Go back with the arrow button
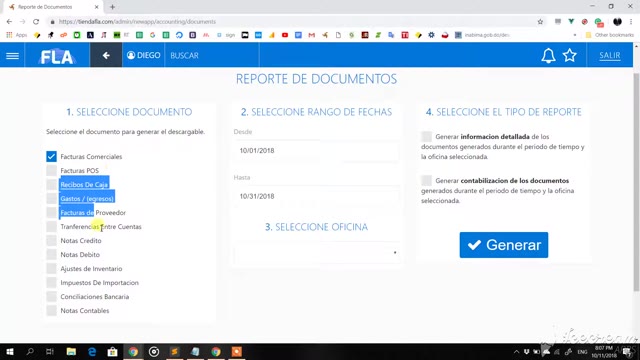This screenshot has height=360, width=640. click(106, 55)
